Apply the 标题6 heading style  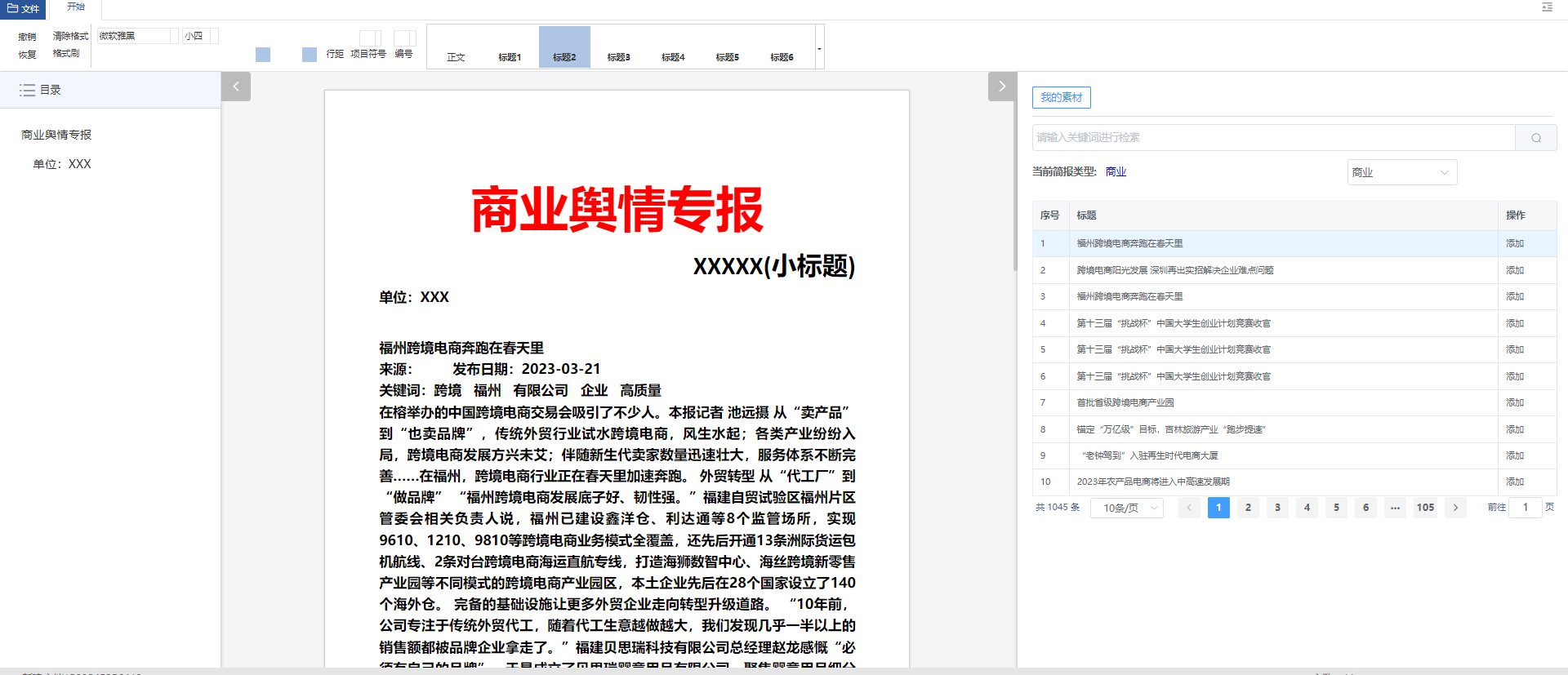pyautogui.click(x=782, y=47)
